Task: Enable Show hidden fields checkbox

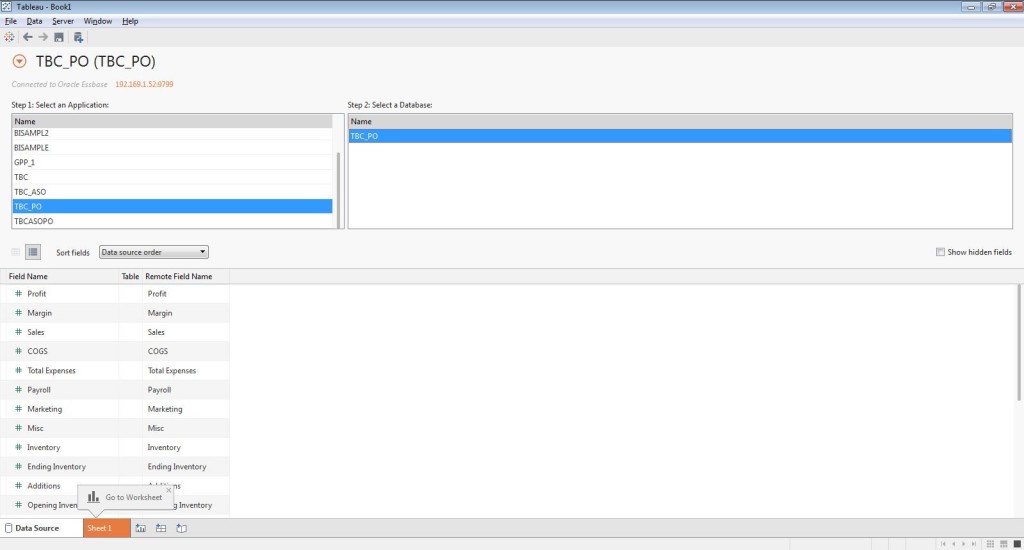Action: 940,252
